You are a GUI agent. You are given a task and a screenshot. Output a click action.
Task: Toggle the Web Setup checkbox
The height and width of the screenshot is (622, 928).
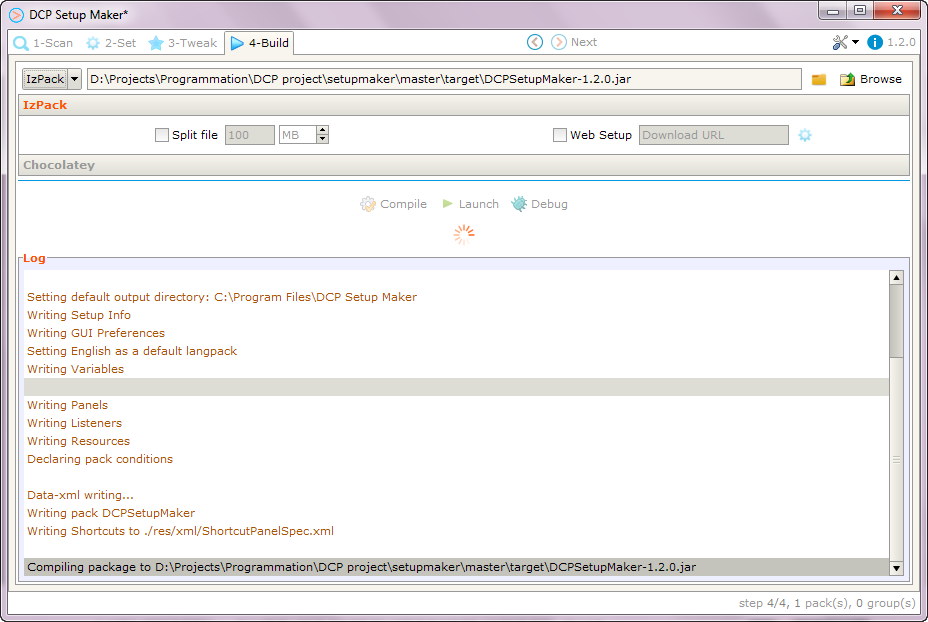[560, 135]
